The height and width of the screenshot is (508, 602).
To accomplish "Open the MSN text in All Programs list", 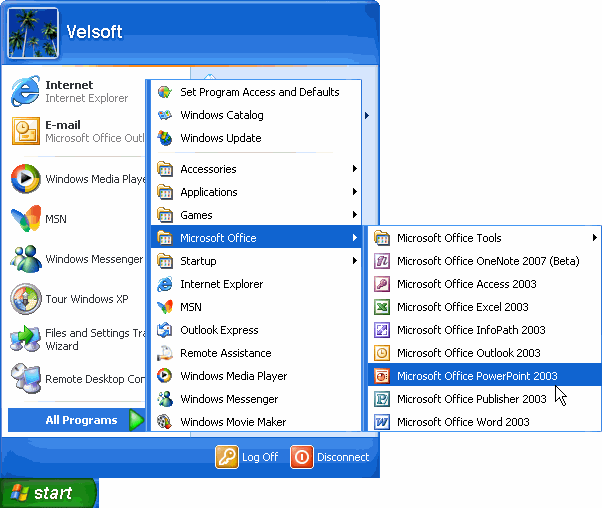I will [191, 307].
